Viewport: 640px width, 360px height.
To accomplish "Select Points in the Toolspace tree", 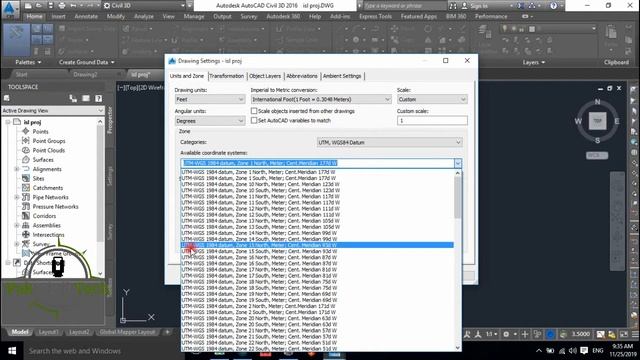I will [x=40, y=131].
